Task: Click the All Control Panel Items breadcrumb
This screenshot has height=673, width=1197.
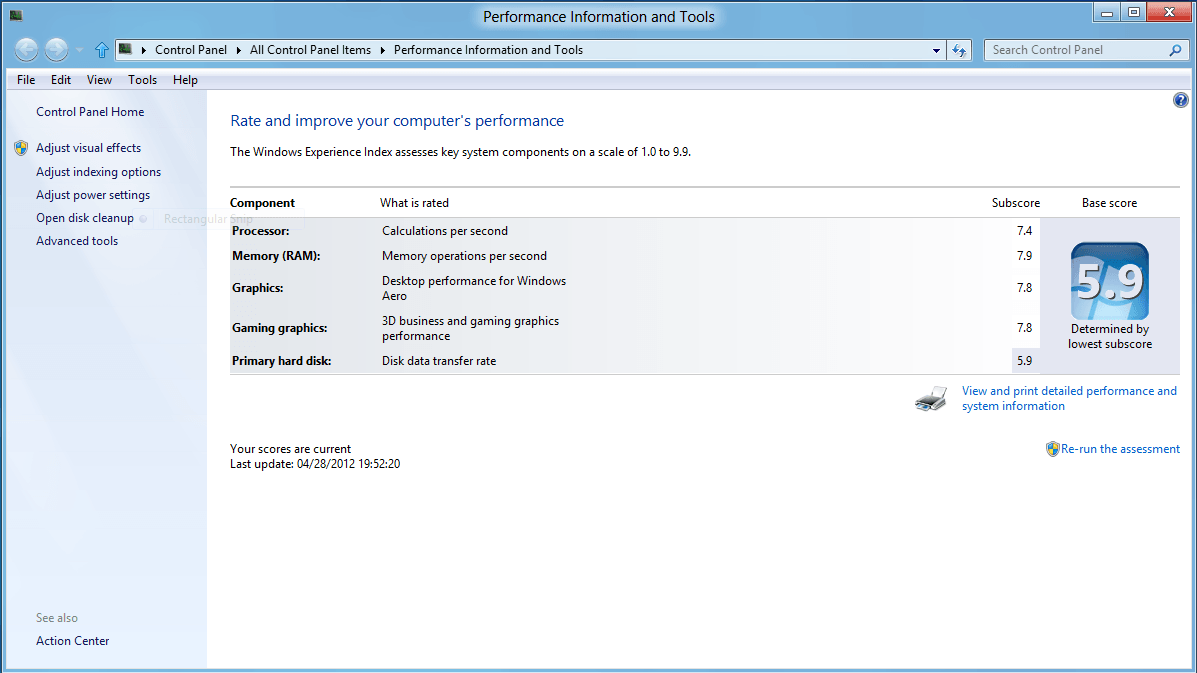Action: tap(310, 50)
